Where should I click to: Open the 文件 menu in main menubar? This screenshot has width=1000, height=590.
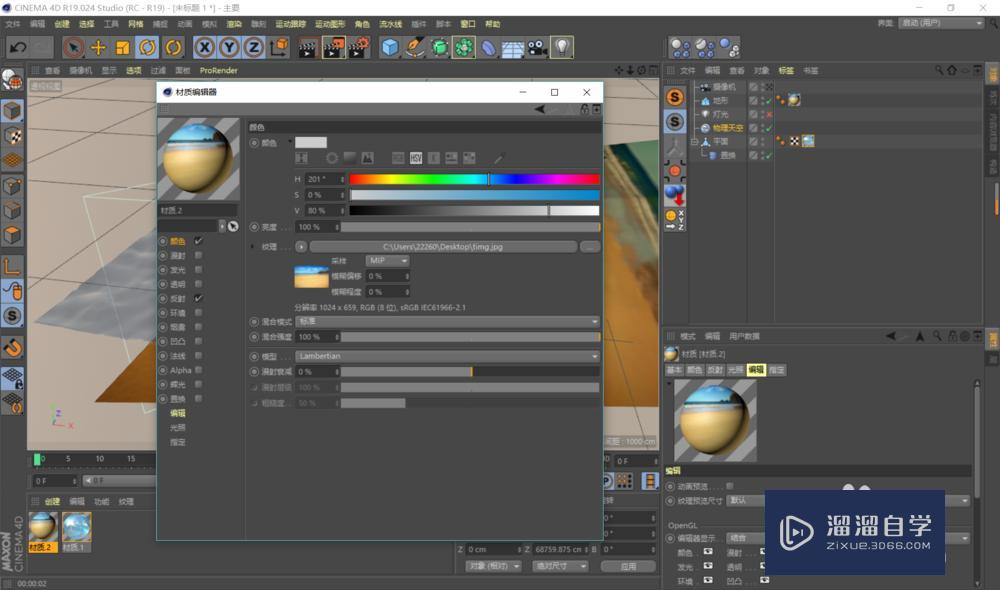[x=13, y=24]
